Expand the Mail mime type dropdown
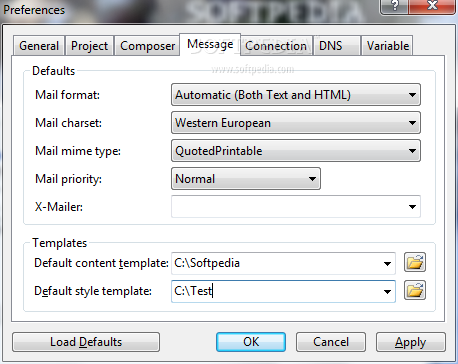458x364 pixels. pyautogui.click(x=296, y=151)
